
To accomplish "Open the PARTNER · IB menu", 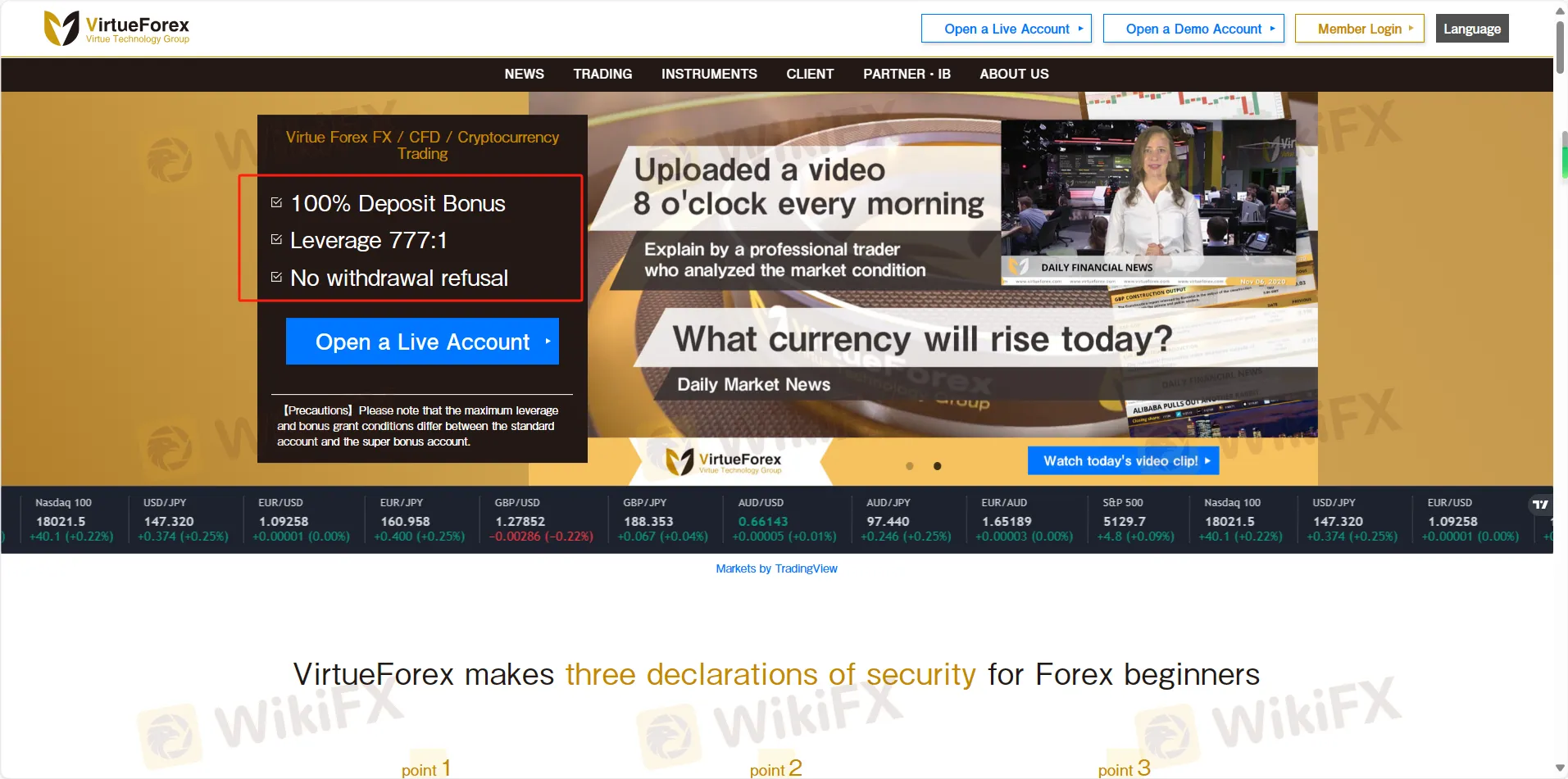I will 907,74.
